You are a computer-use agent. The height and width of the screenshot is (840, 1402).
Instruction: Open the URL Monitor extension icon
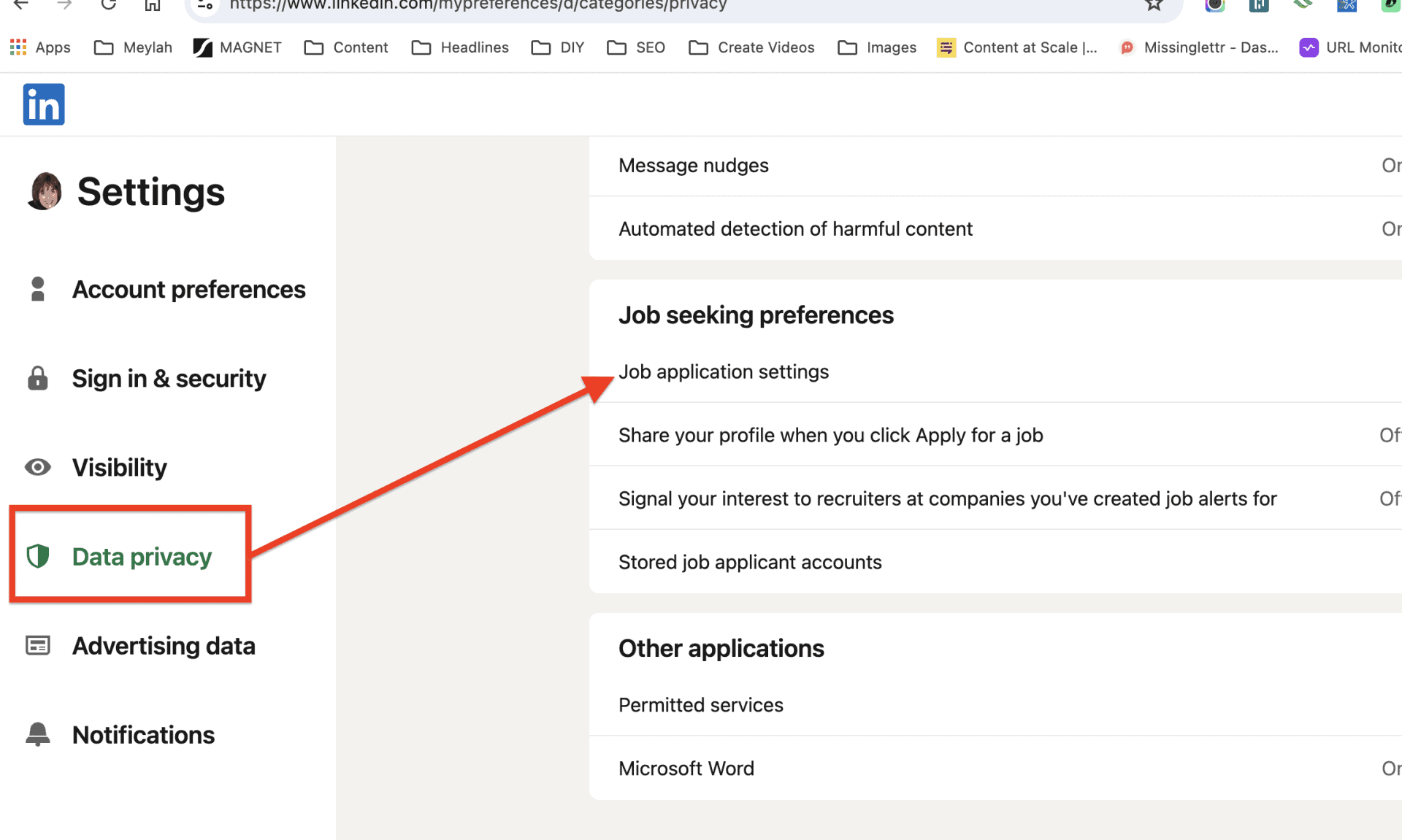click(x=1309, y=47)
